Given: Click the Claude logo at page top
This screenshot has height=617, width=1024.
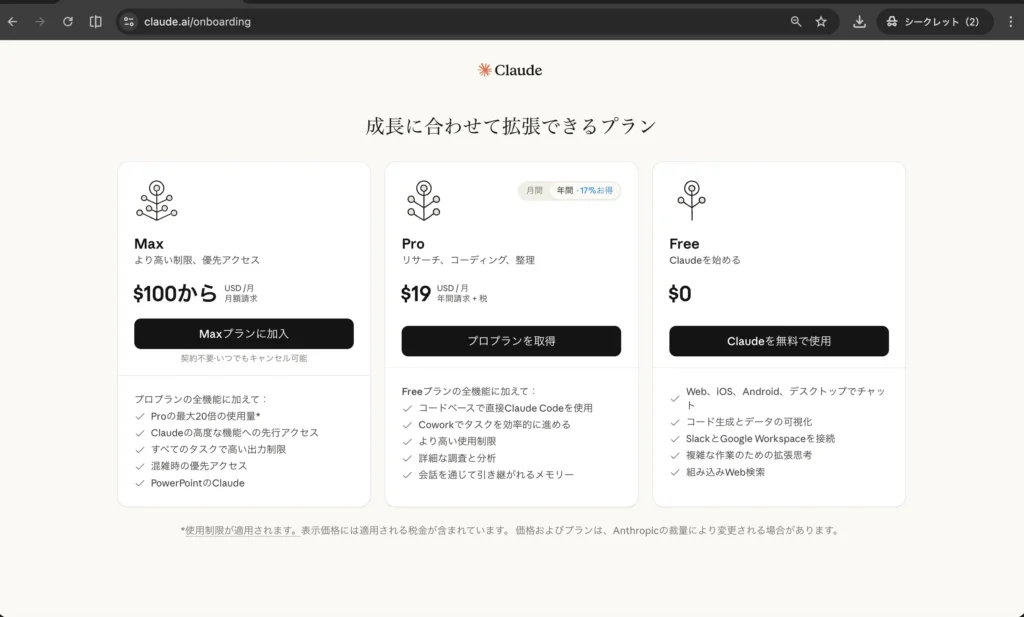Looking at the screenshot, I should 510,70.
